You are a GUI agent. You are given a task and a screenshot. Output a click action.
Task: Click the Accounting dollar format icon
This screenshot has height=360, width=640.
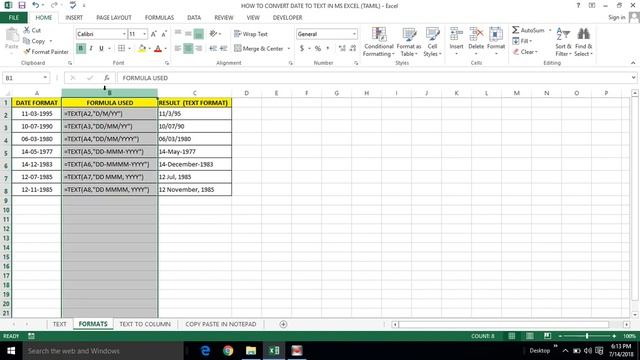(x=302, y=49)
